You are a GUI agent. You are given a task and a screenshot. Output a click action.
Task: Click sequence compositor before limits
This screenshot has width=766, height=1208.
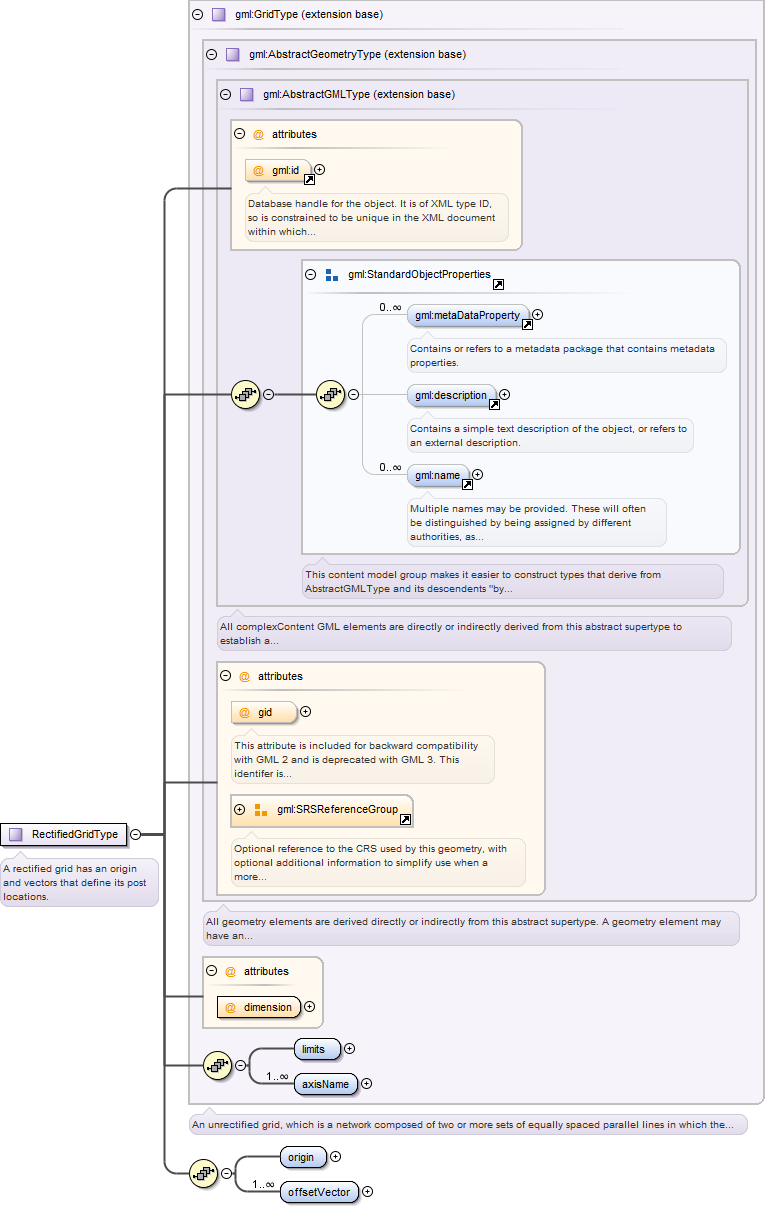pos(217,1066)
